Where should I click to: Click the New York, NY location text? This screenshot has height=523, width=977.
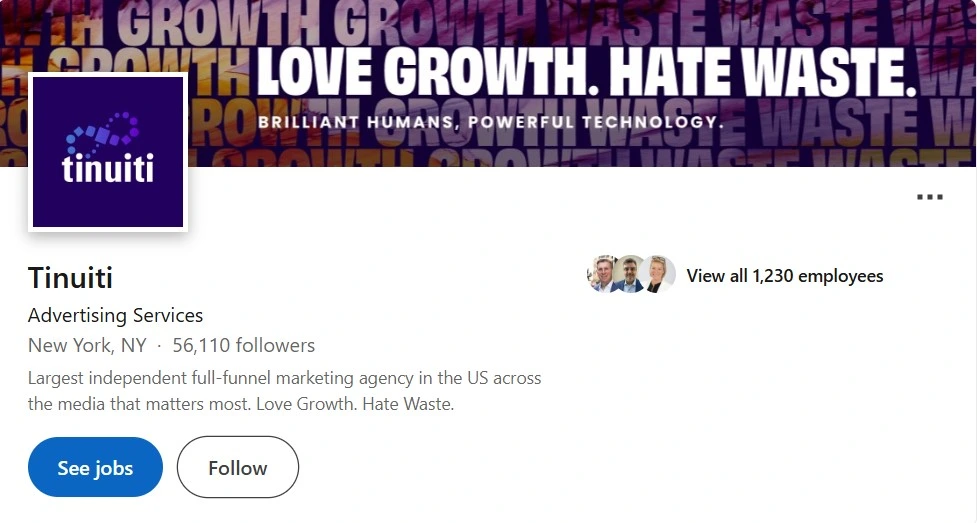[x=87, y=345]
